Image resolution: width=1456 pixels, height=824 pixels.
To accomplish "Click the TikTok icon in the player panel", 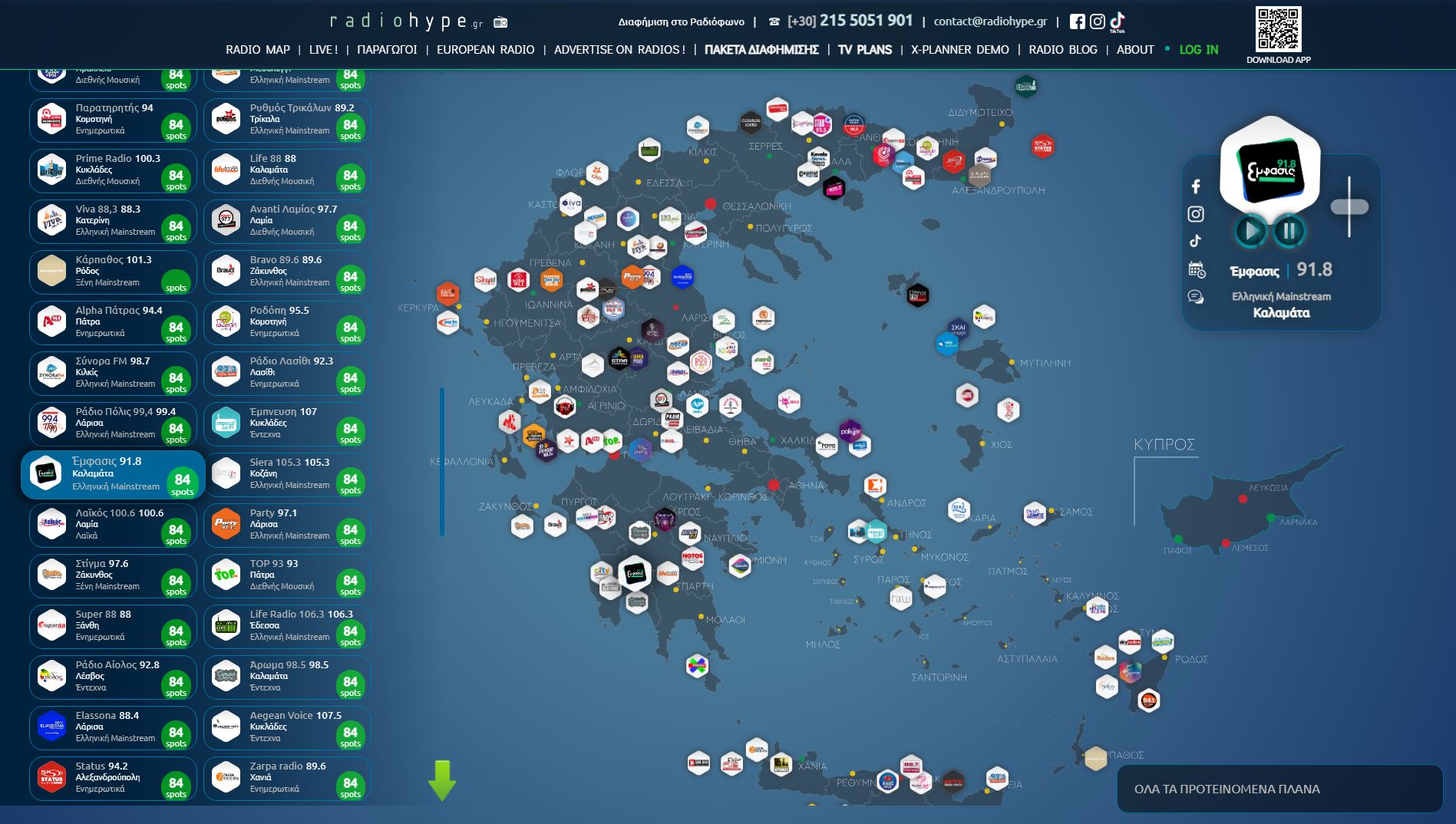I will [x=1195, y=241].
